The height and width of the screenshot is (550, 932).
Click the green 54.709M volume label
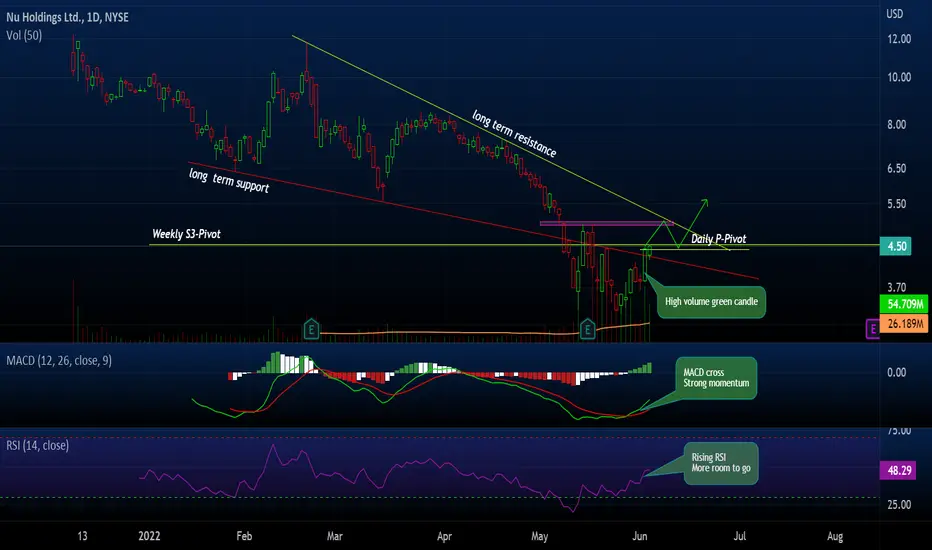(903, 304)
